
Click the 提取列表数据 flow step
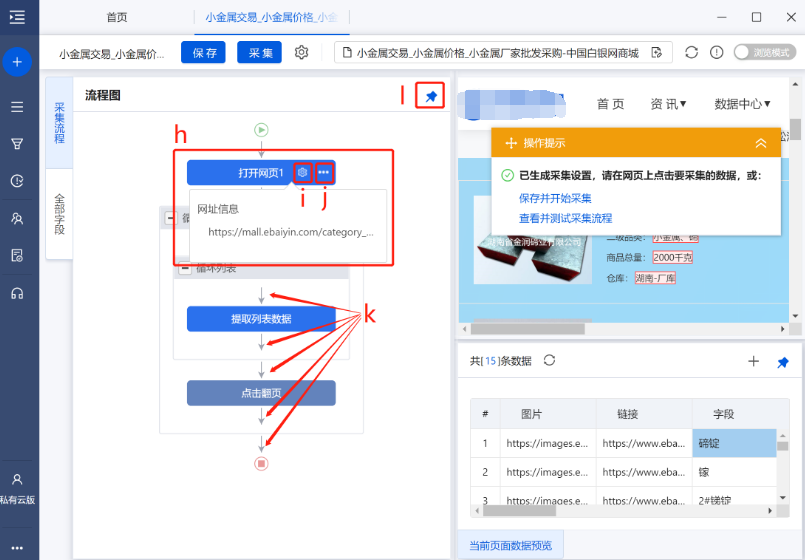tap(261, 319)
